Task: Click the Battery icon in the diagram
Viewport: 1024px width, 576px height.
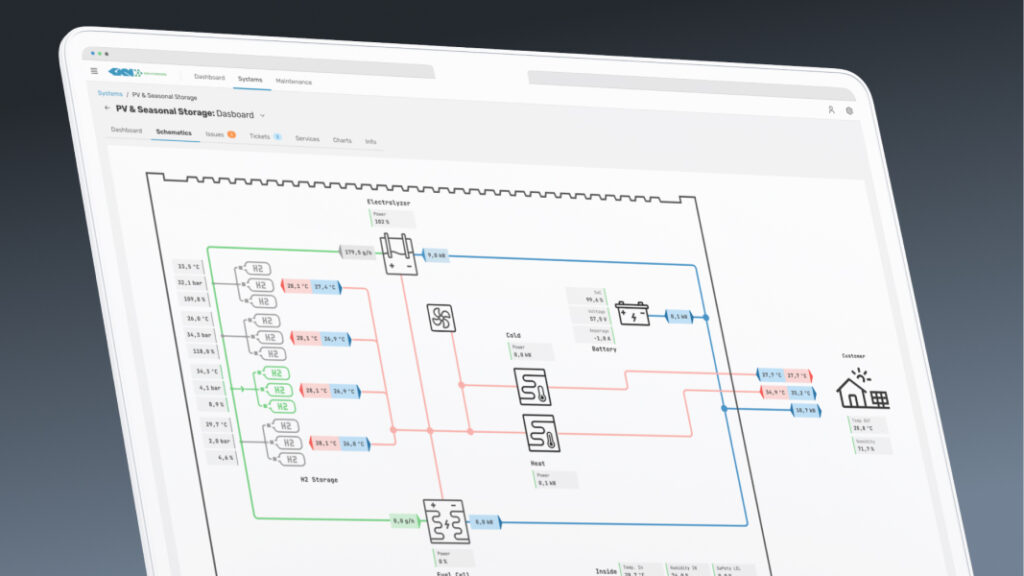Action: 631,313
